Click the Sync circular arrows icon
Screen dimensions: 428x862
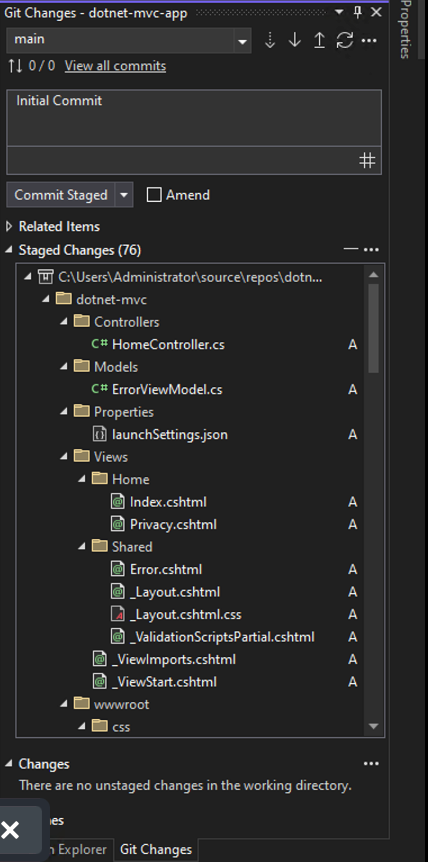pos(344,40)
